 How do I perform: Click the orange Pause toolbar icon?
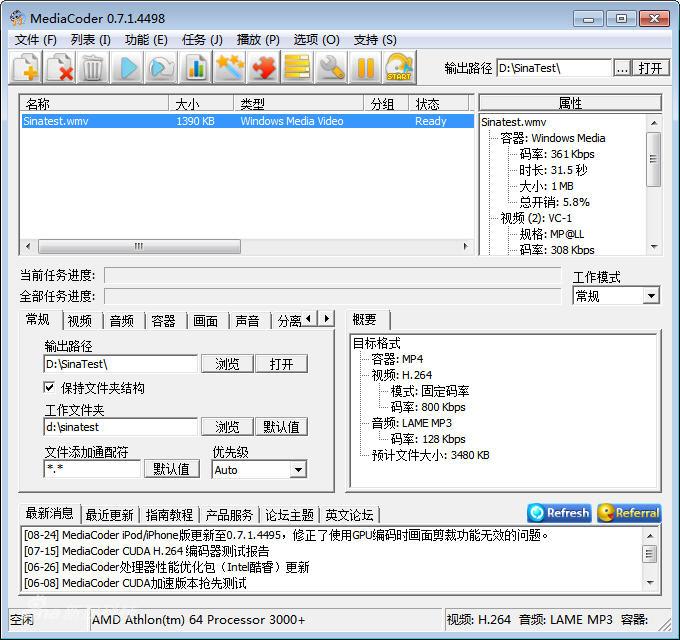365,67
